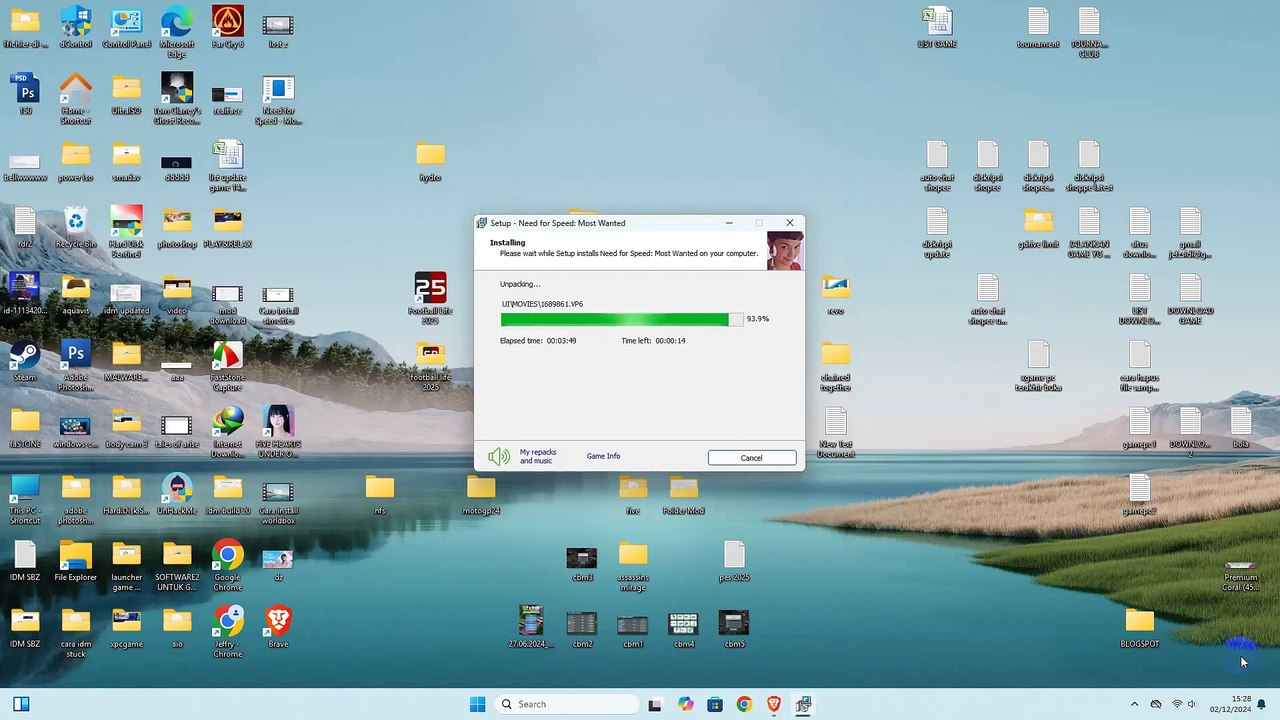Open the Folder Mod folder
The height and width of the screenshot is (720, 1280).
point(684,495)
